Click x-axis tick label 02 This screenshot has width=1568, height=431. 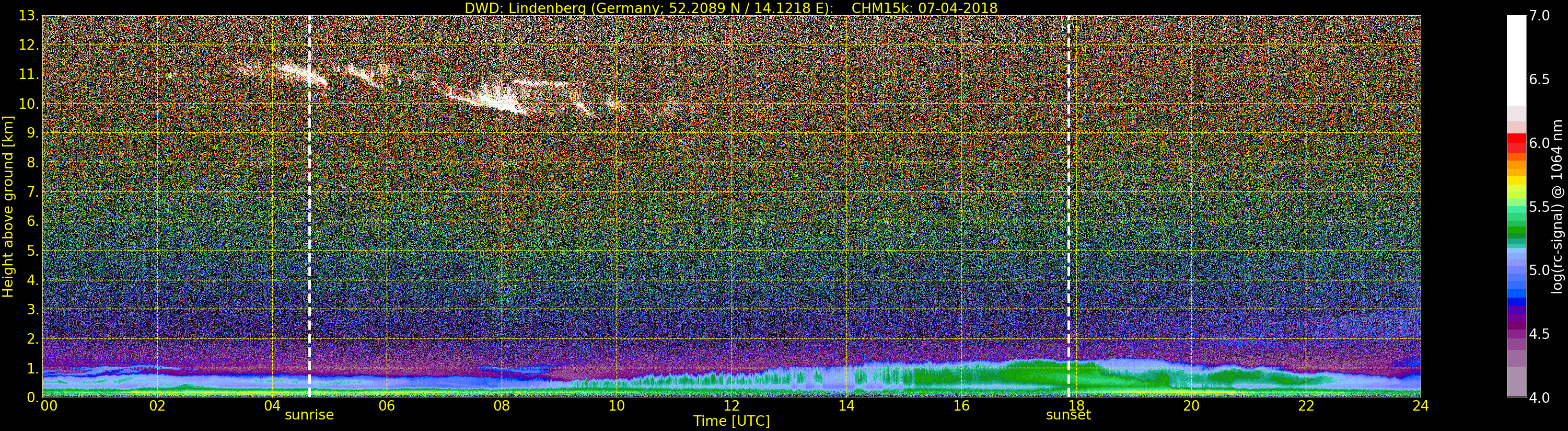158,406
